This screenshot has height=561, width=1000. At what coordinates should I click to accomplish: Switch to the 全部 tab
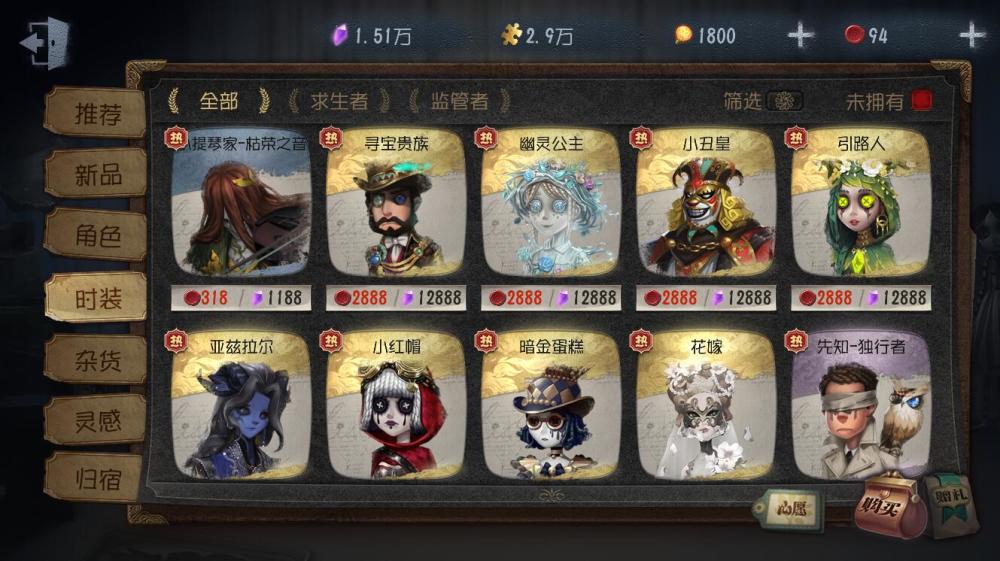click(219, 101)
